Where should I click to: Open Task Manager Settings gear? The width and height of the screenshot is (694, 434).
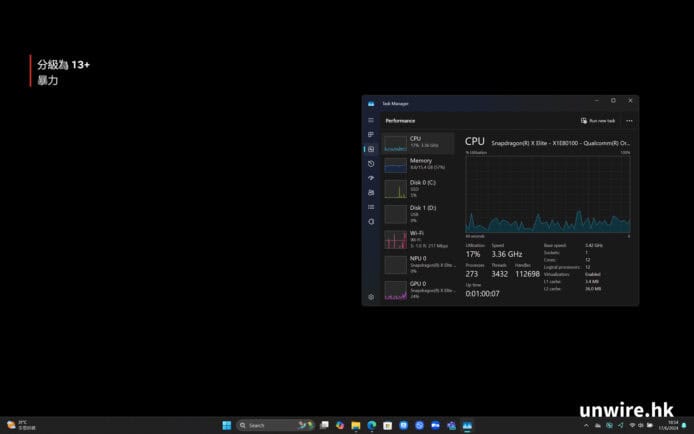pyautogui.click(x=371, y=296)
